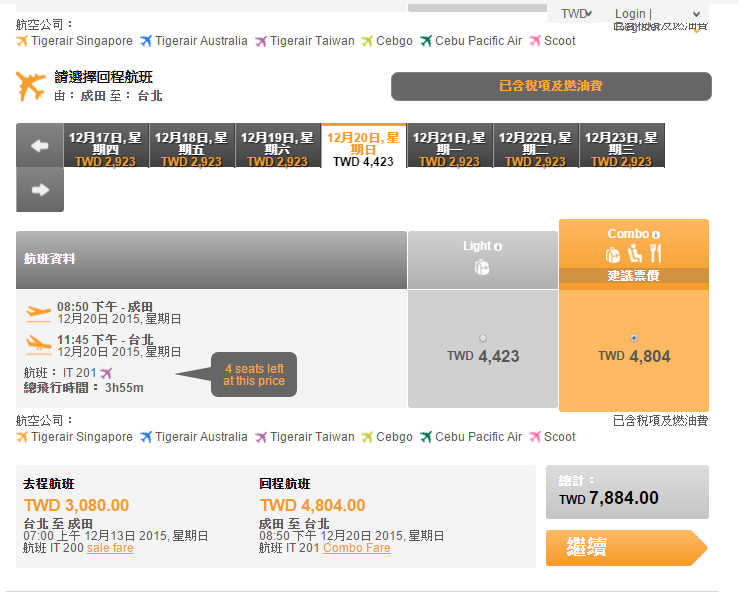Click the Tigerair Taiwan icon beside IT 201
This screenshot has height=592, width=739.
coord(106,373)
